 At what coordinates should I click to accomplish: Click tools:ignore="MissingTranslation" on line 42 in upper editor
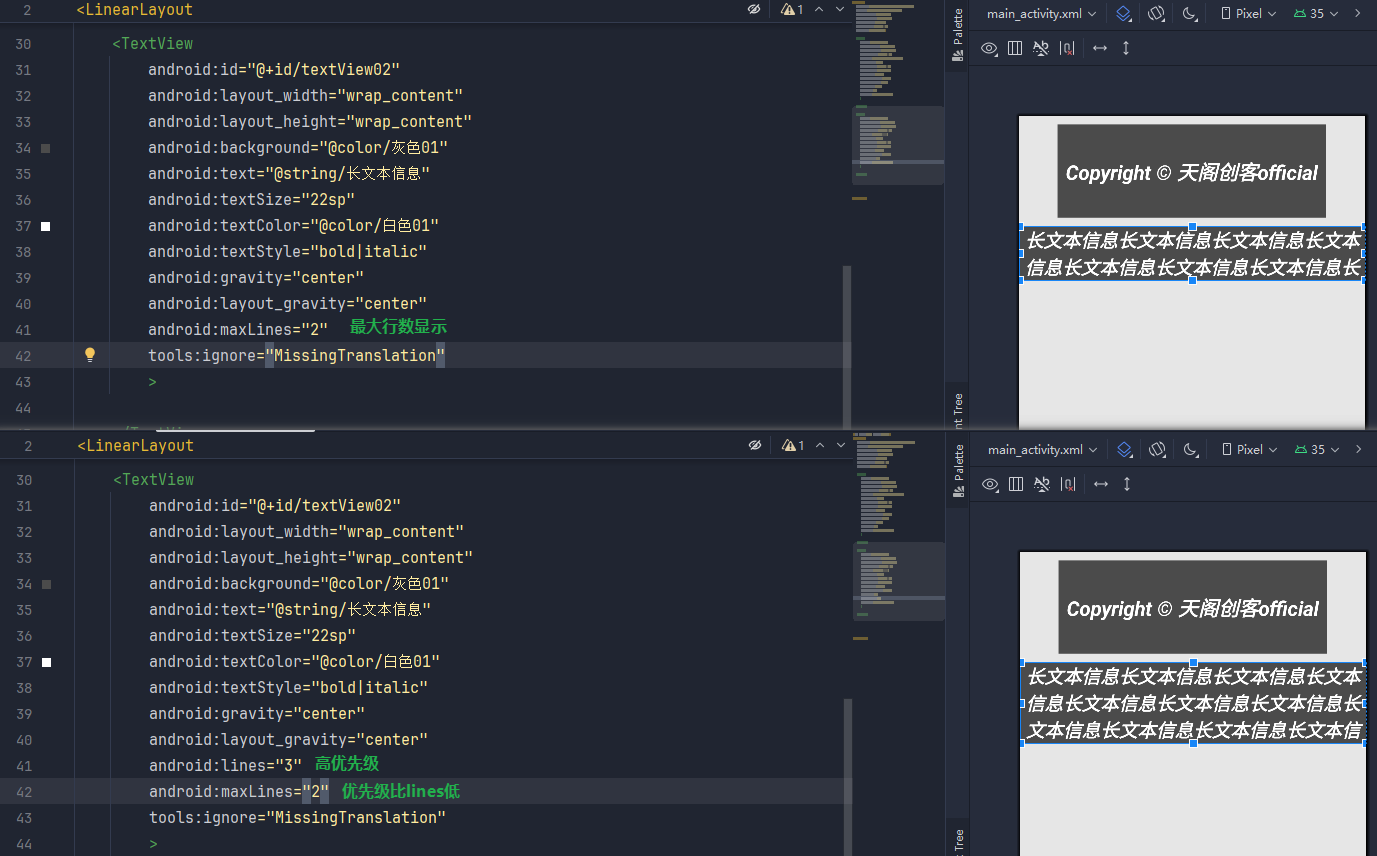click(x=296, y=355)
